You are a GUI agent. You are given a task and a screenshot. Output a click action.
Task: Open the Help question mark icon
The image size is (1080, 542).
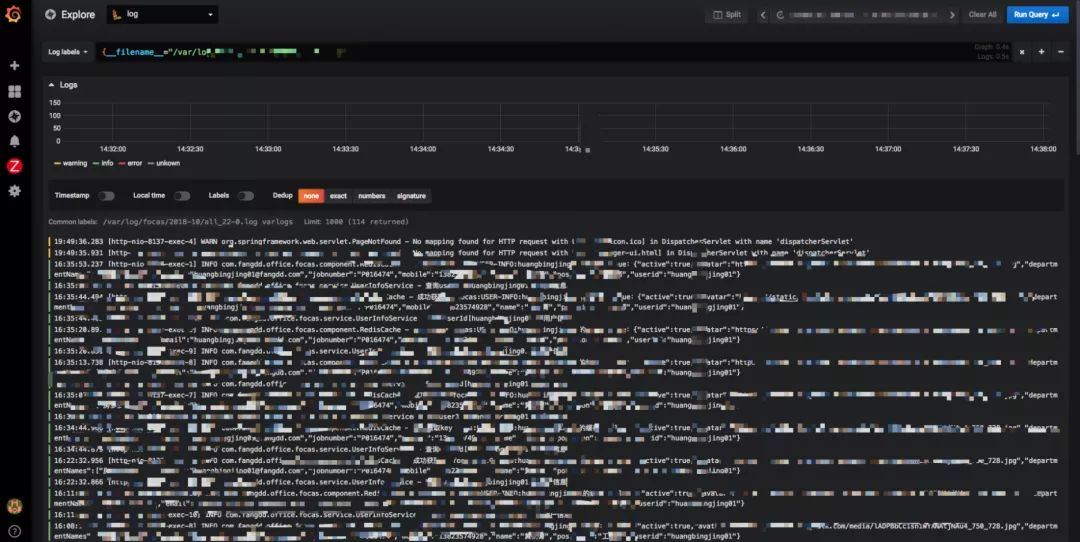[x=14, y=531]
